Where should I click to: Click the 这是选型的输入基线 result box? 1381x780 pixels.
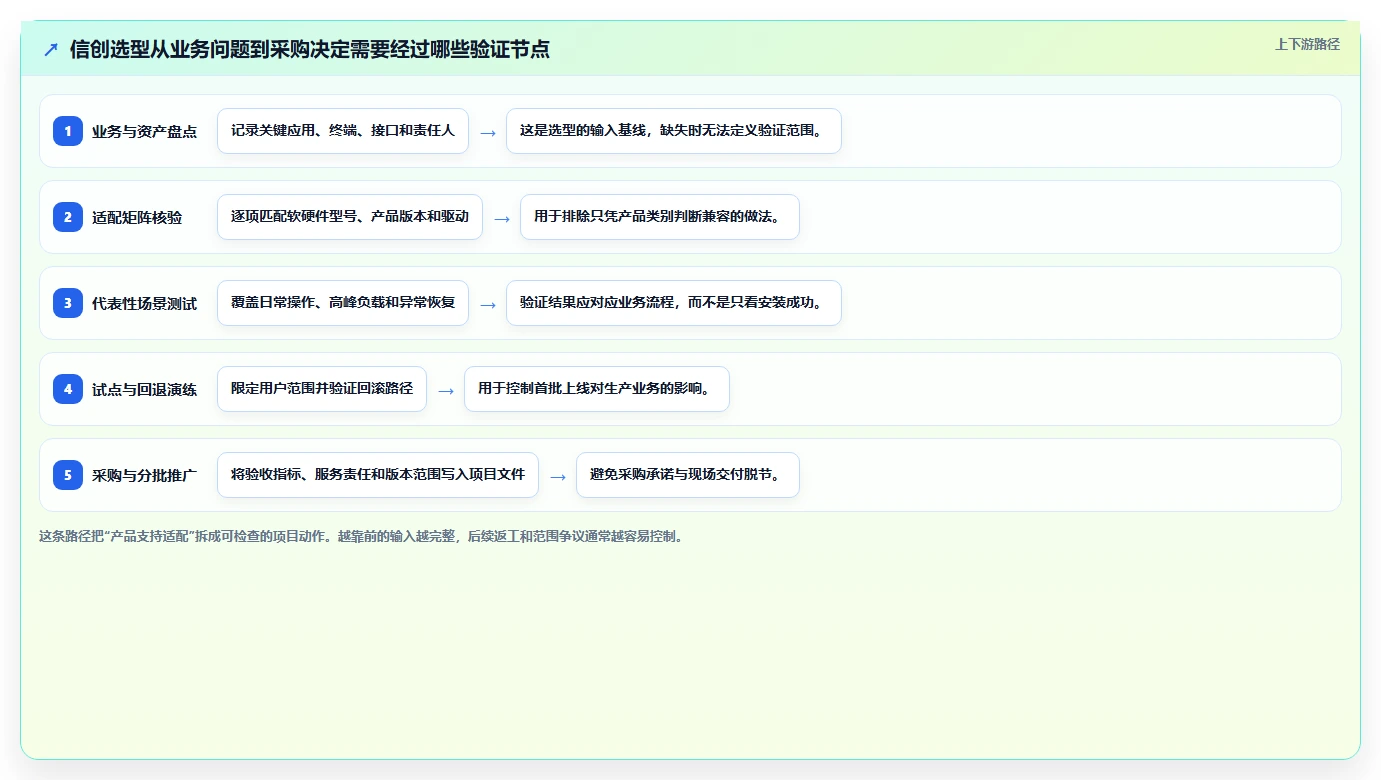click(674, 131)
